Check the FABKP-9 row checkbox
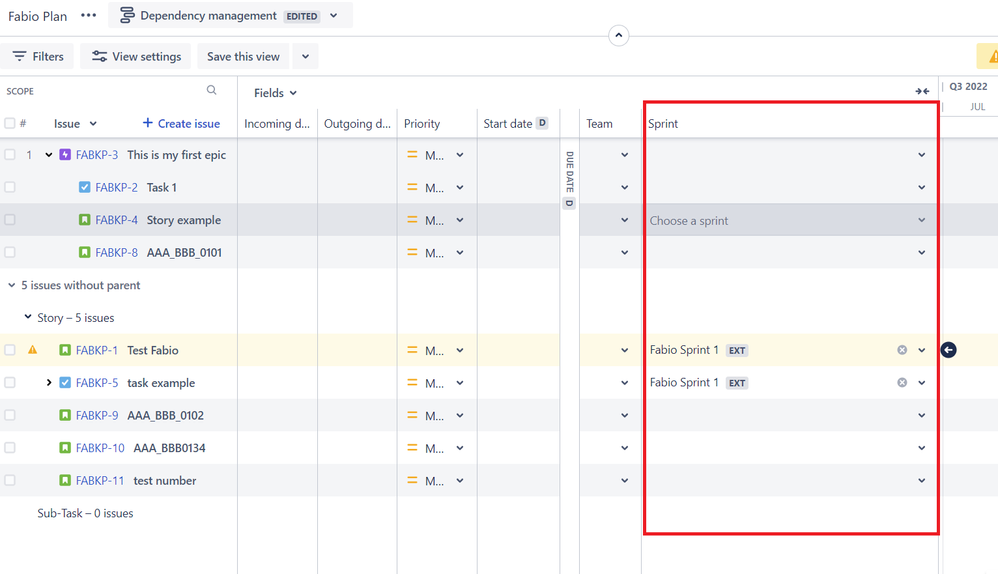This screenshot has height=574, width=998. click(10, 415)
